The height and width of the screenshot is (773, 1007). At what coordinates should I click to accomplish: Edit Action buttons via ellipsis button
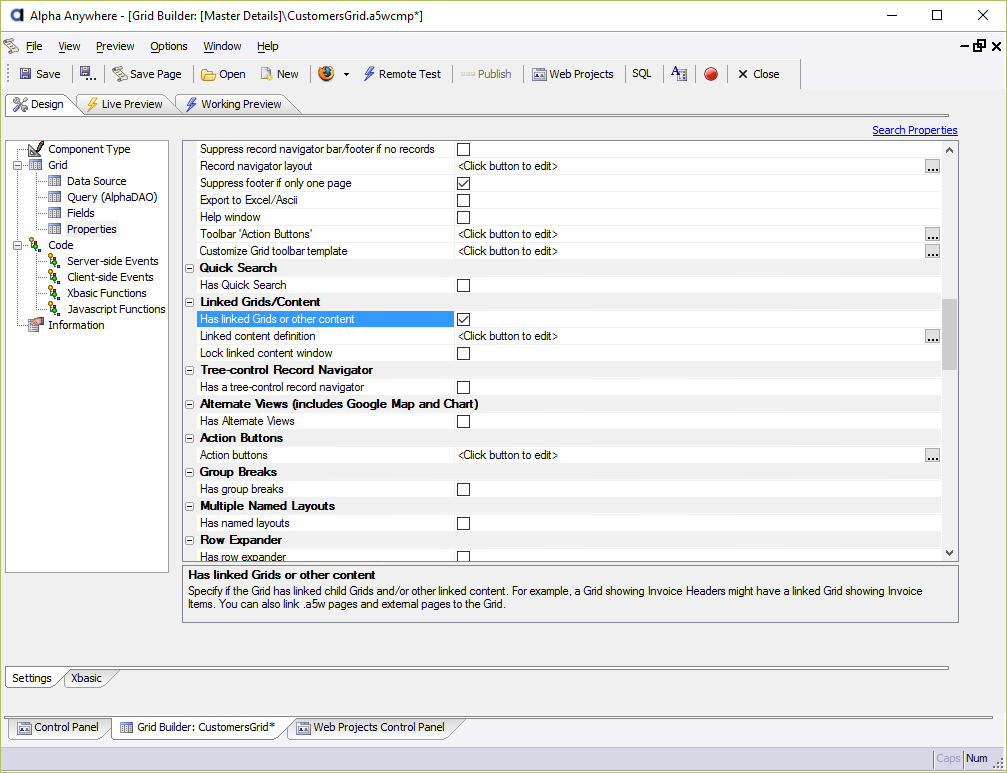[933, 455]
